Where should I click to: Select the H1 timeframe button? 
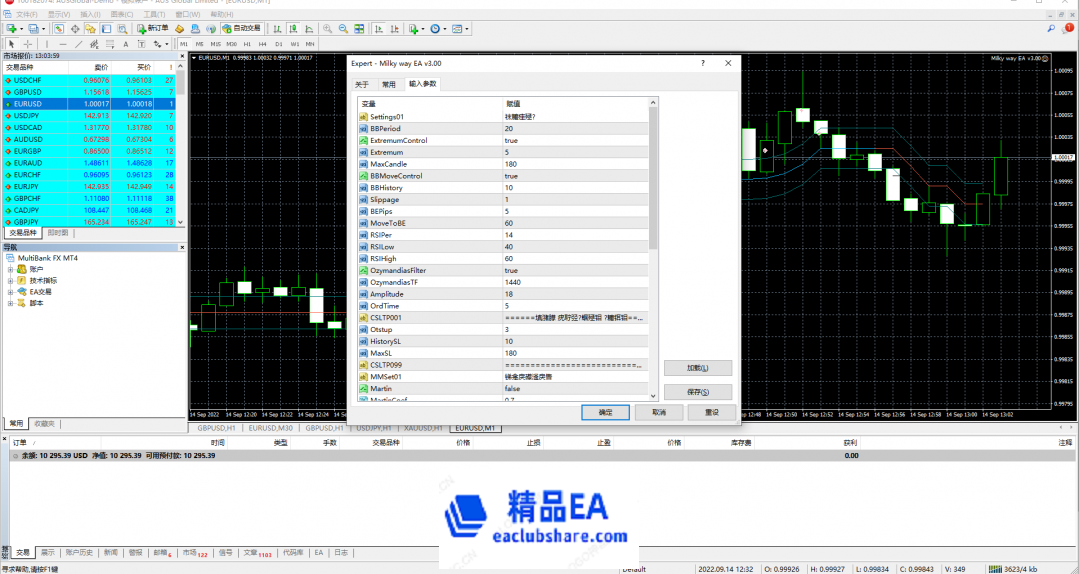tap(247, 44)
